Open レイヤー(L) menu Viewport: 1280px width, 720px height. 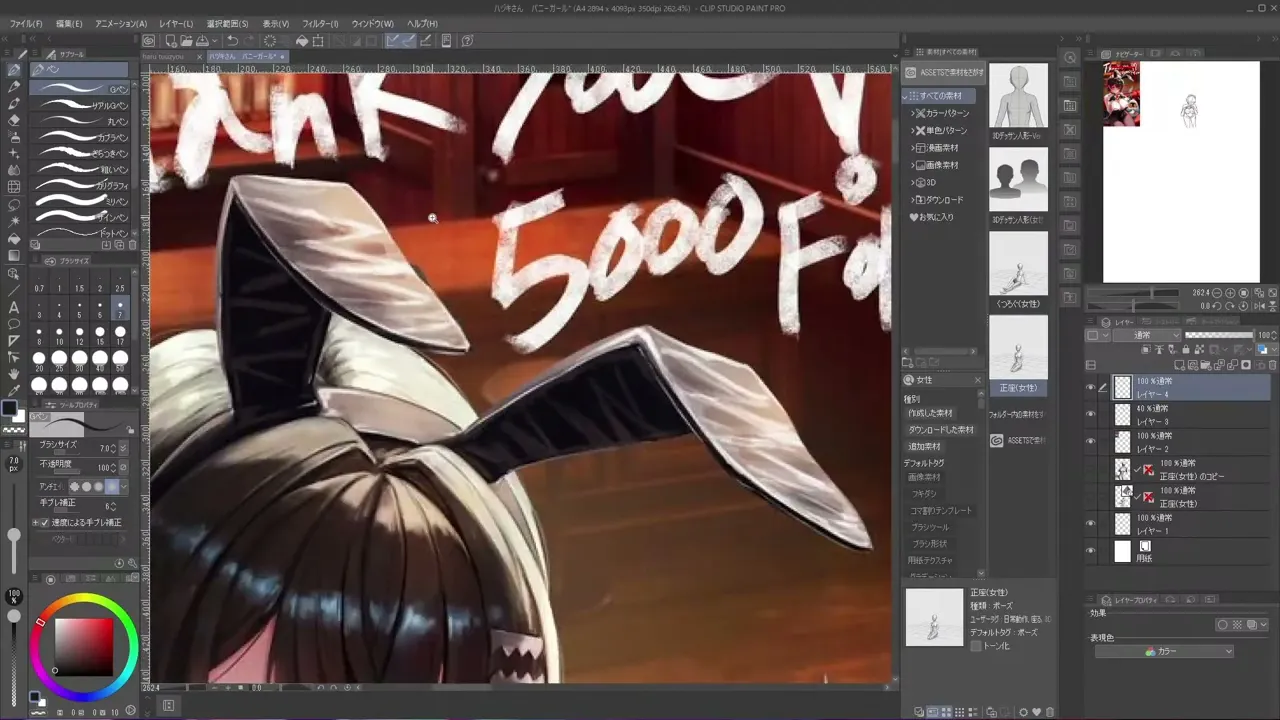tap(176, 23)
